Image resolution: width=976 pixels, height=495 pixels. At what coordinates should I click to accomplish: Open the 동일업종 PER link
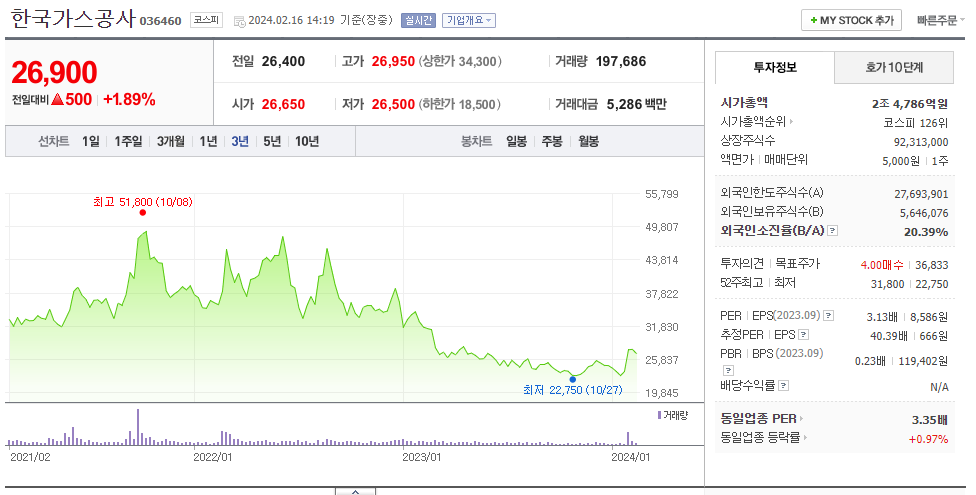click(762, 418)
